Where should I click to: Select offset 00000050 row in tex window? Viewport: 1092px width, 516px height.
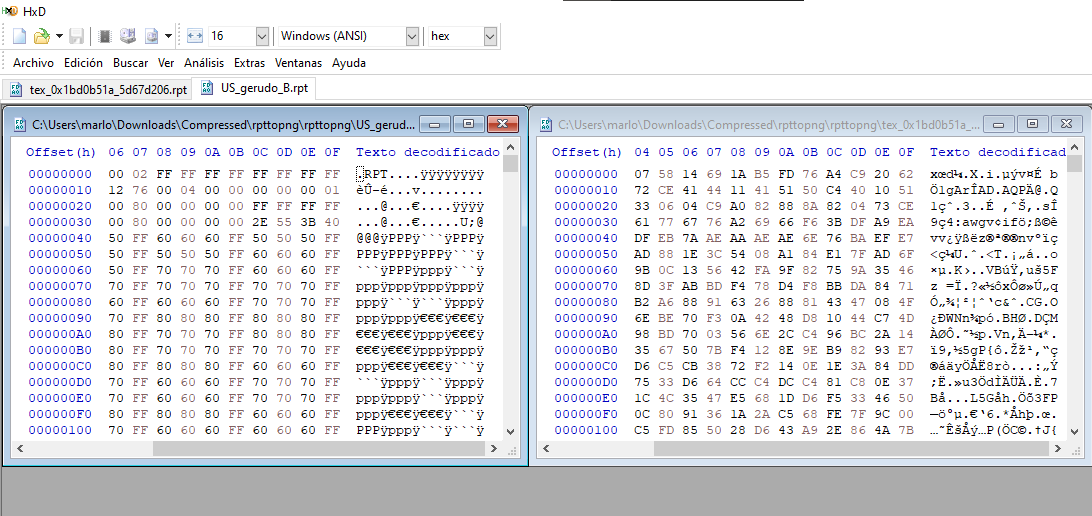pyautogui.click(x=586, y=254)
